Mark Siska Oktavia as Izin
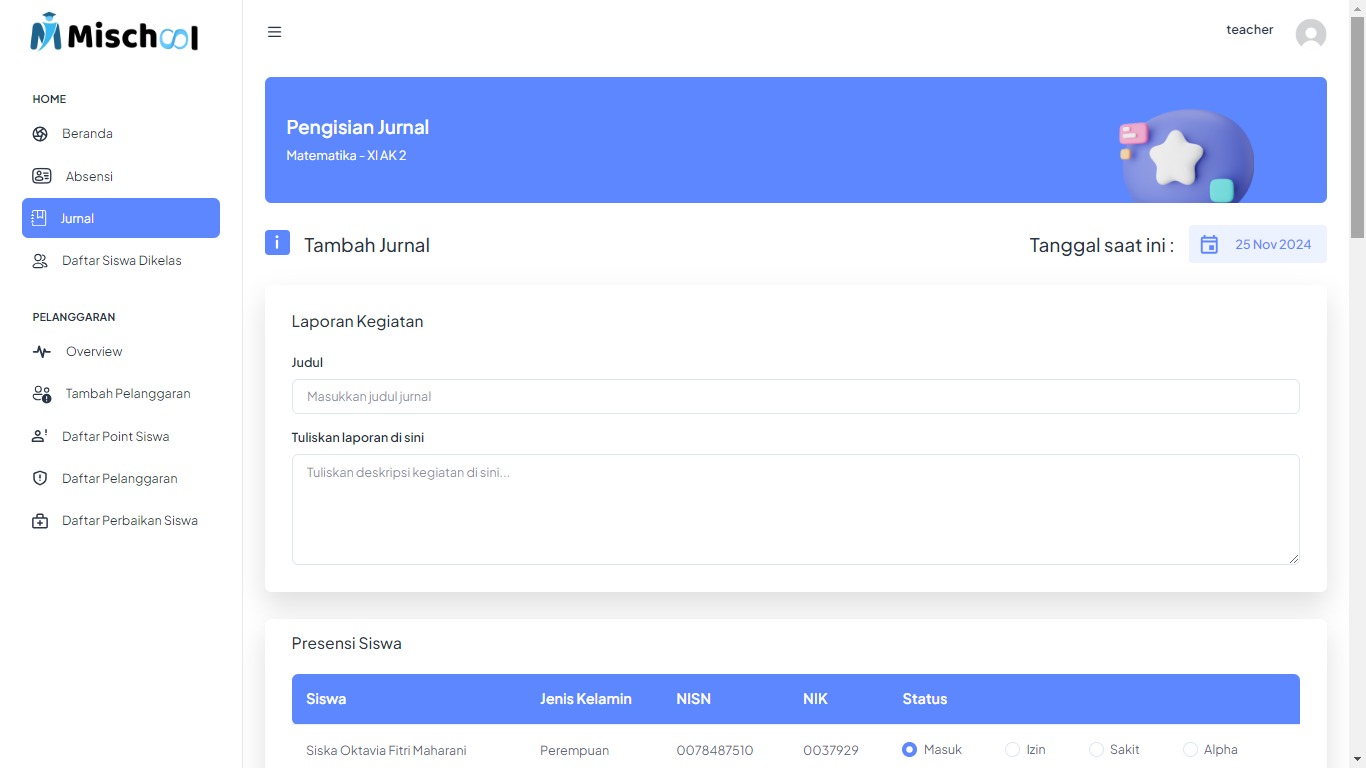The image size is (1366, 768). click(1012, 750)
